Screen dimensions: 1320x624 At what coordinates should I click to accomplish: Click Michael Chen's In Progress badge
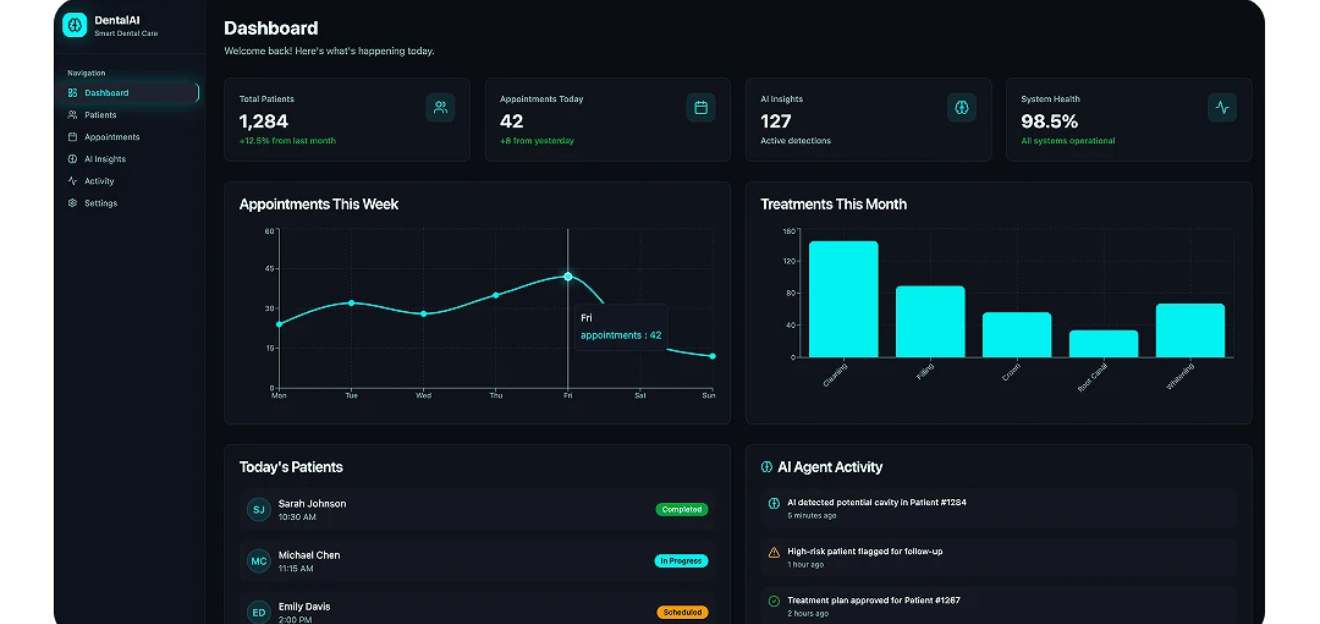(681, 561)
